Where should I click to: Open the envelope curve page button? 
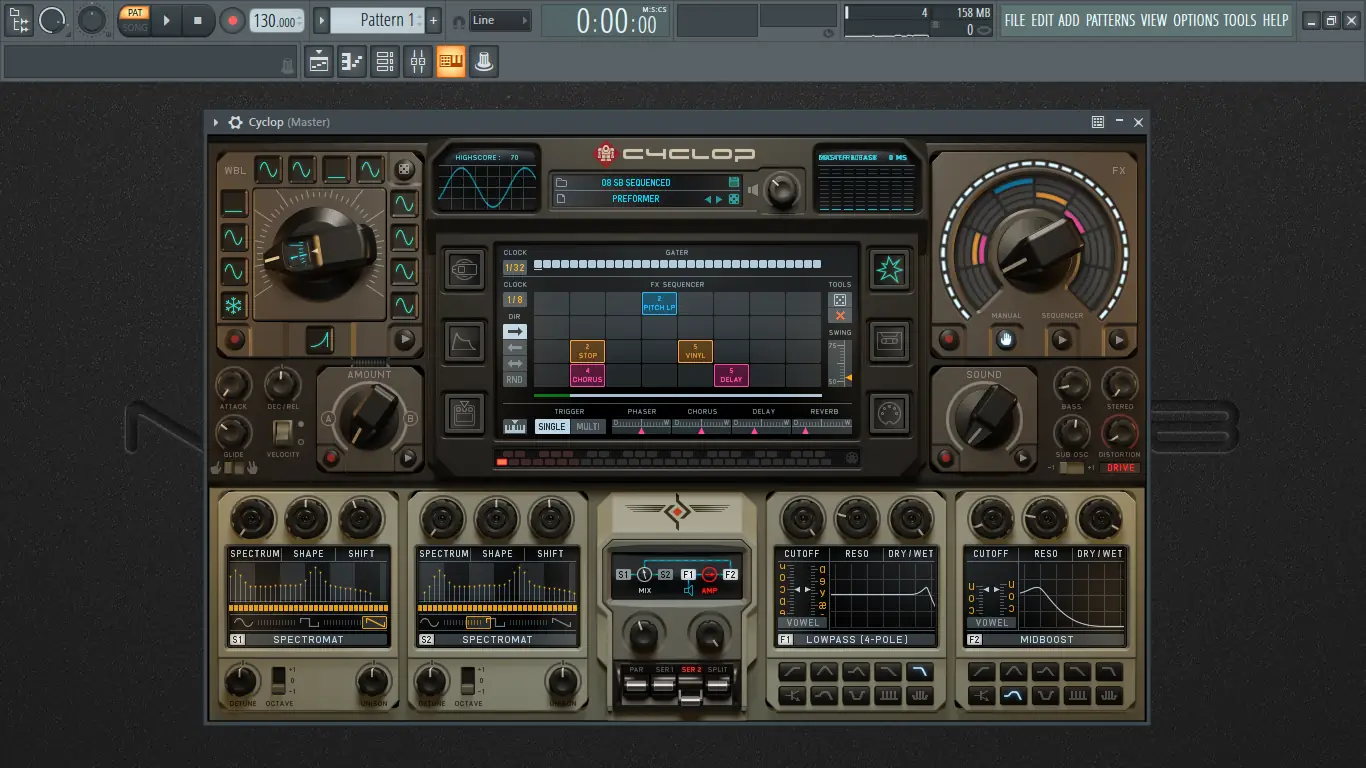pos(464,341)
